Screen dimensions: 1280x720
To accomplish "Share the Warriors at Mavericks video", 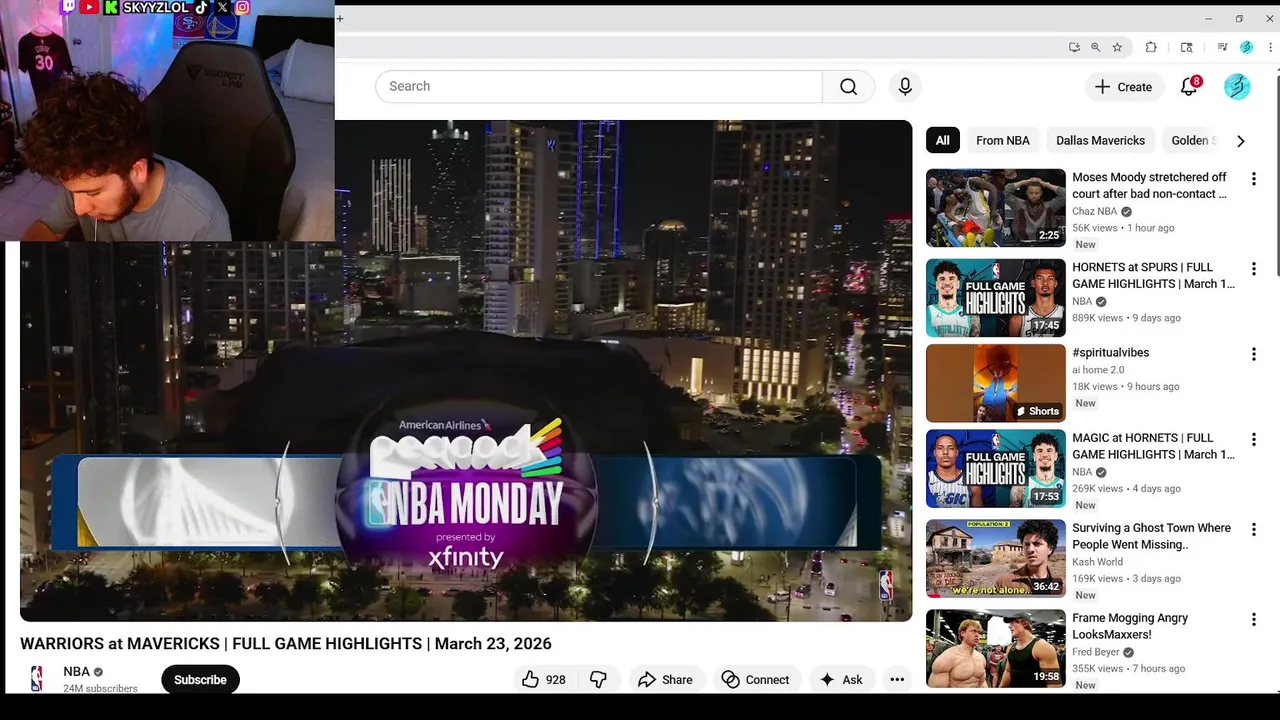I will (665, 680).
